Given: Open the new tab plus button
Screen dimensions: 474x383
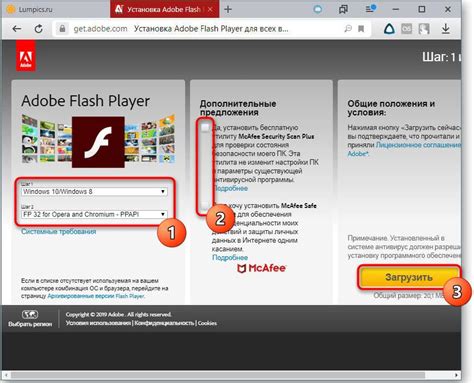Looking at the screenshot, I should pyautogui.click(x=228, y=9).
